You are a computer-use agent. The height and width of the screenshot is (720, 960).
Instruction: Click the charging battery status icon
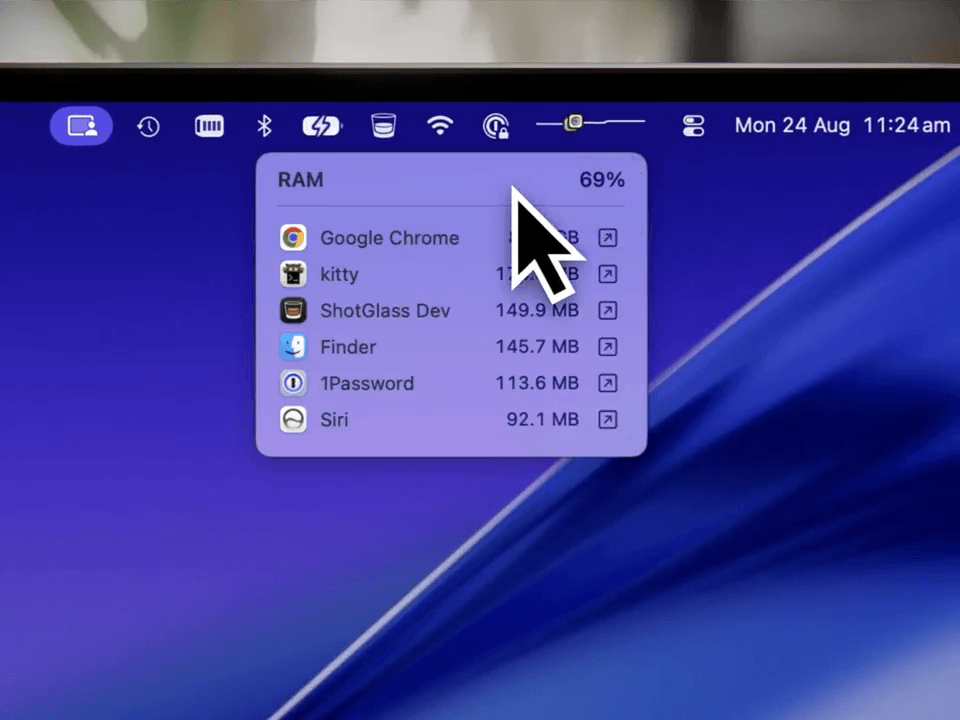coord(322,127)
